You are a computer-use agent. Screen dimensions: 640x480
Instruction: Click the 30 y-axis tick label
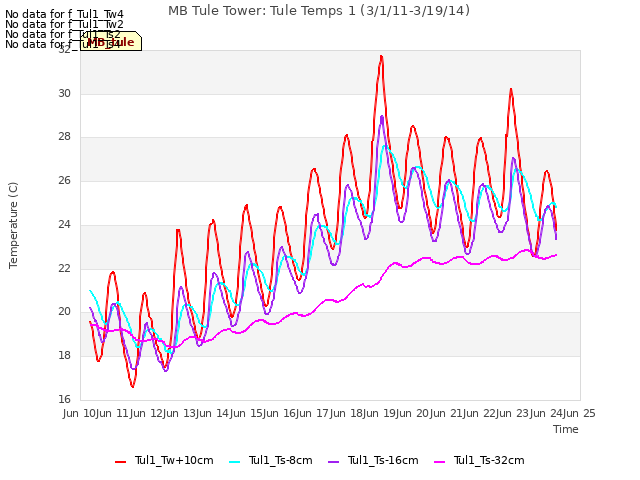(x=64, y=93)
